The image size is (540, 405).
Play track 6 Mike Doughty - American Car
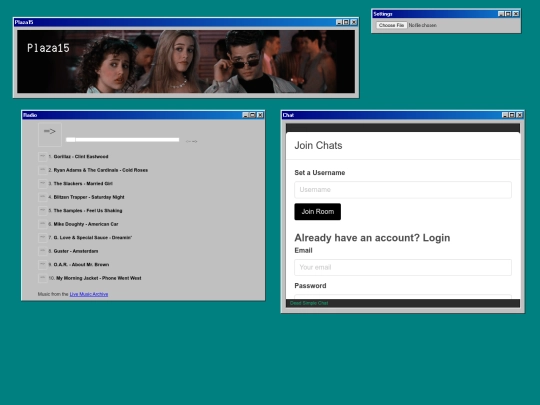click(43, 224)
